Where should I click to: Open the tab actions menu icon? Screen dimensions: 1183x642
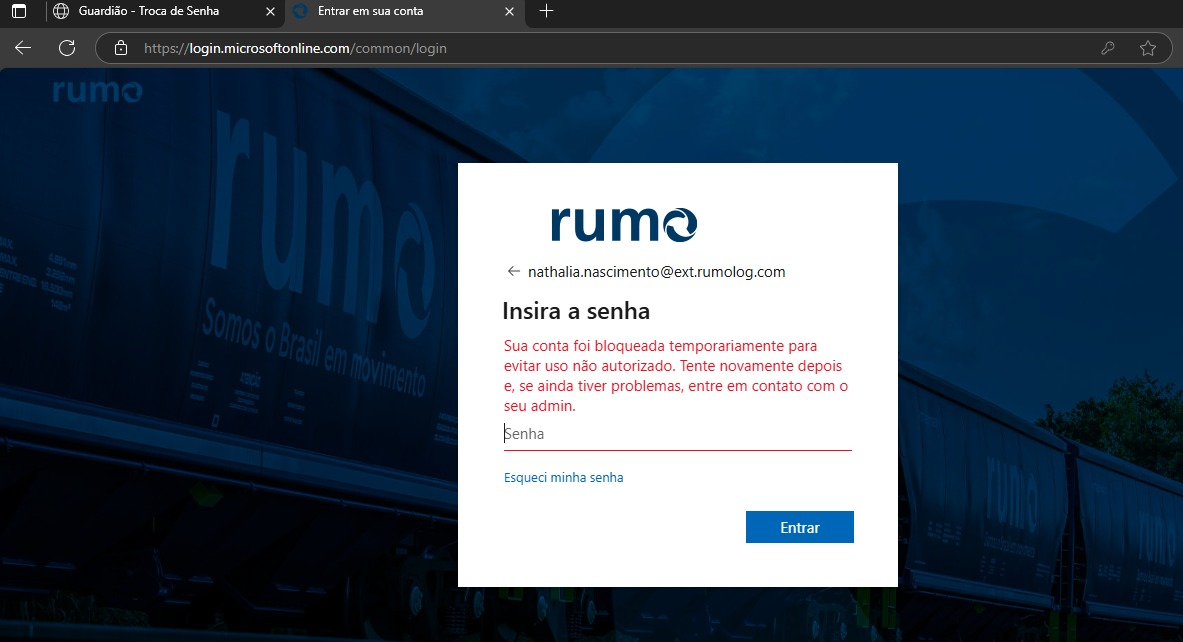19,11
